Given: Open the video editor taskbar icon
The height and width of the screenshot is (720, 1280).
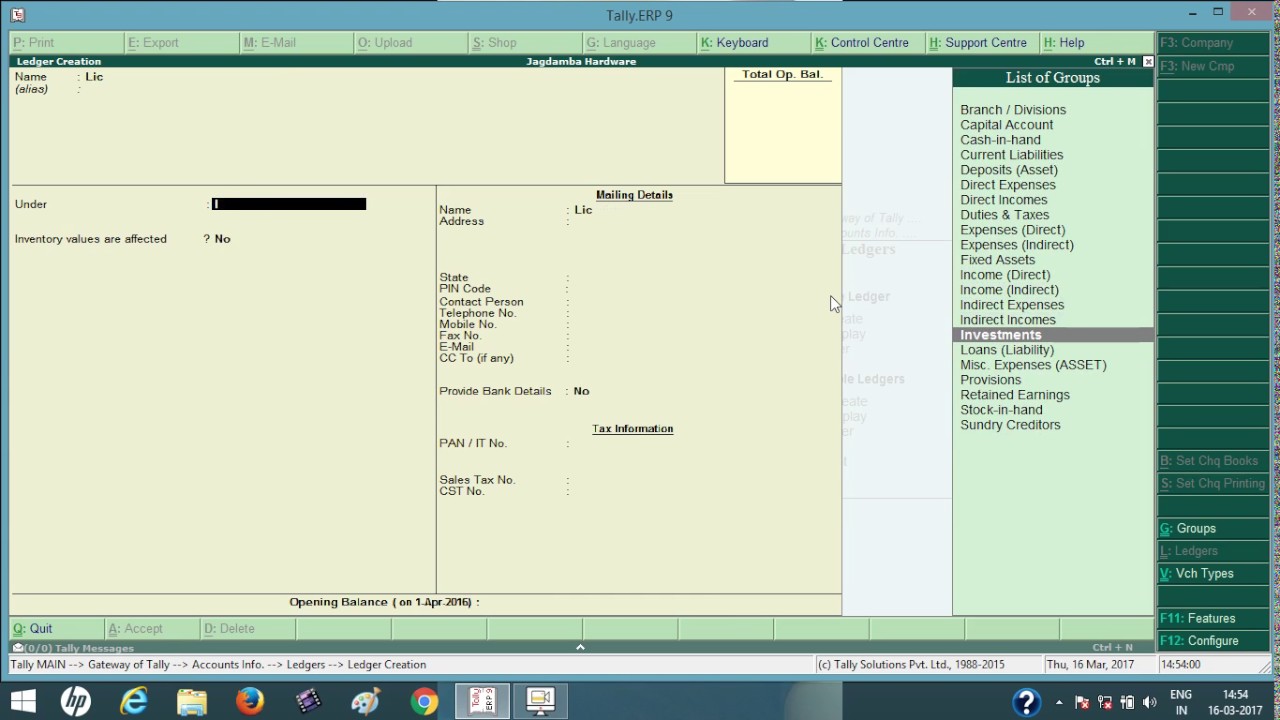Looking at the screenshot, I should click(308, 702).
